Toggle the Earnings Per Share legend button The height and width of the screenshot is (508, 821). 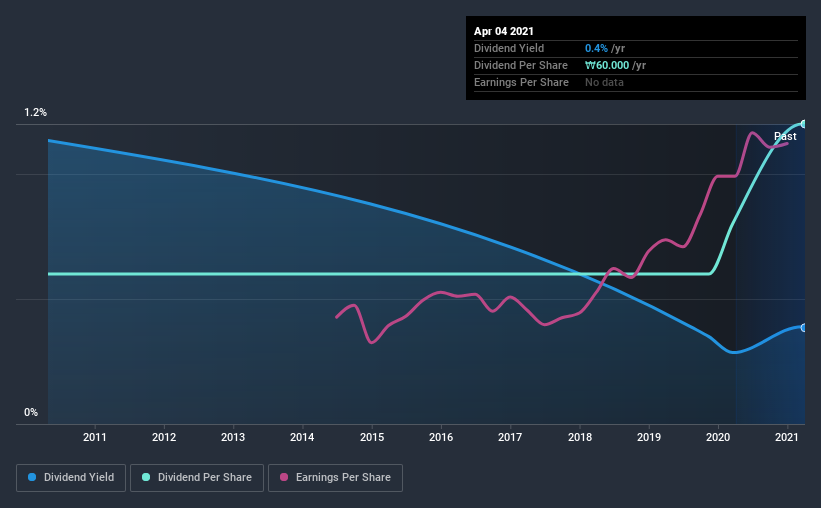click(335, 478)
